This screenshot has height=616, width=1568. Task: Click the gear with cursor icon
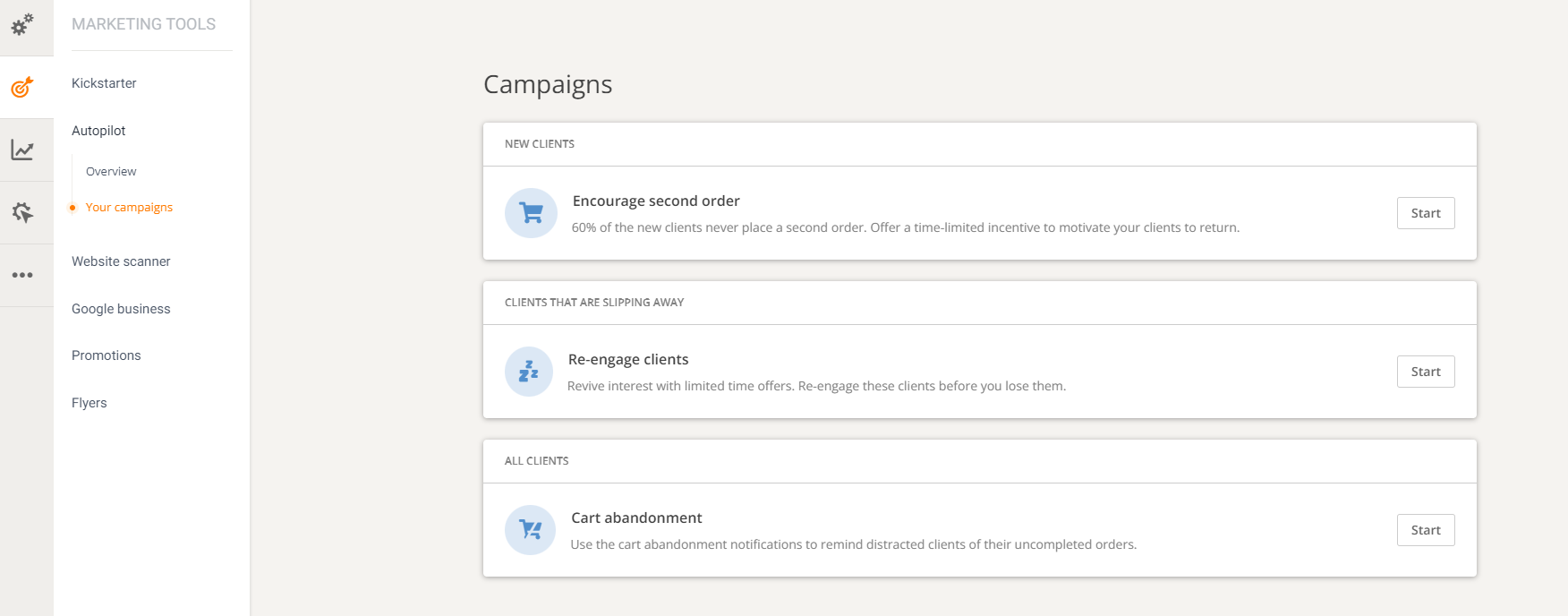[x=22, y=212]
